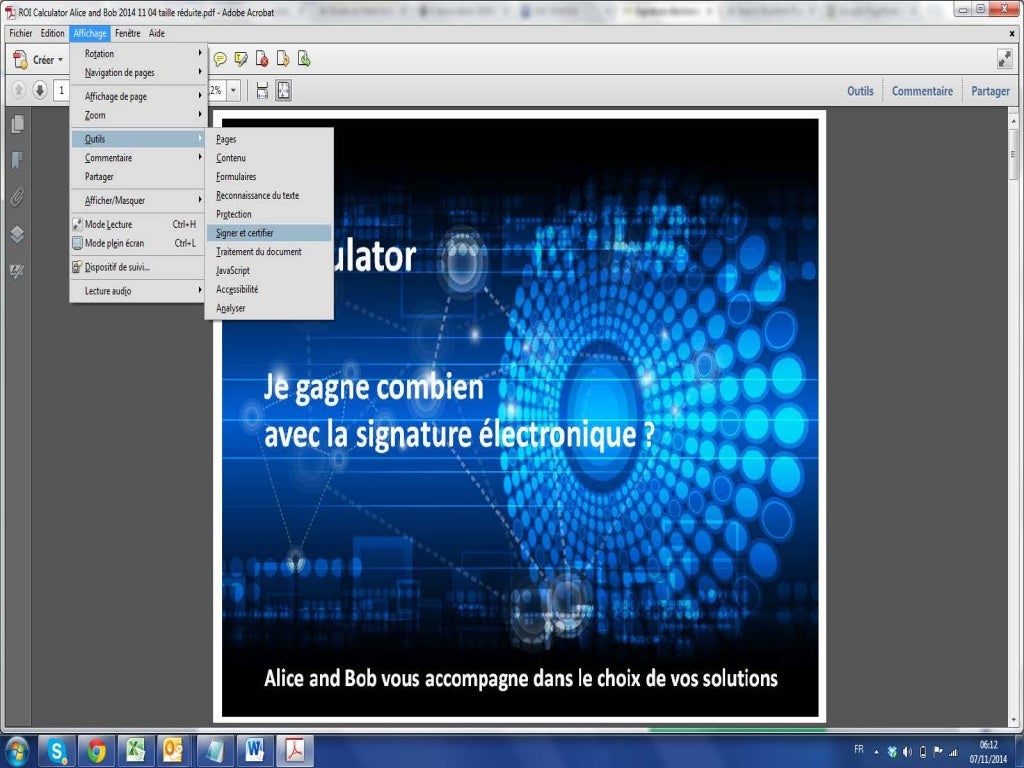This screenshot has height=768, width=1024.
Task: Open the bookmarks panel
Action: tap(18, 160)
